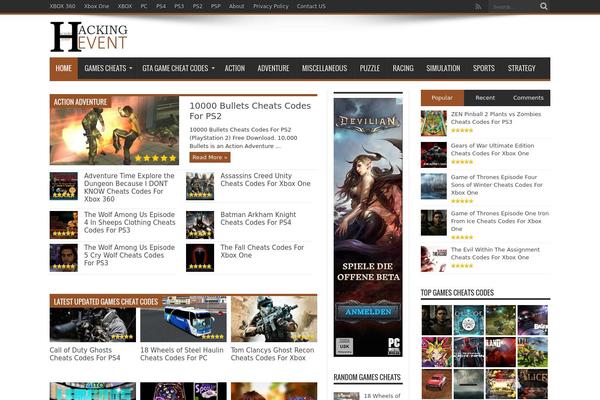Click the Gears of War thumbnail
Screen dimensions: 600x400
coord(434,155)
